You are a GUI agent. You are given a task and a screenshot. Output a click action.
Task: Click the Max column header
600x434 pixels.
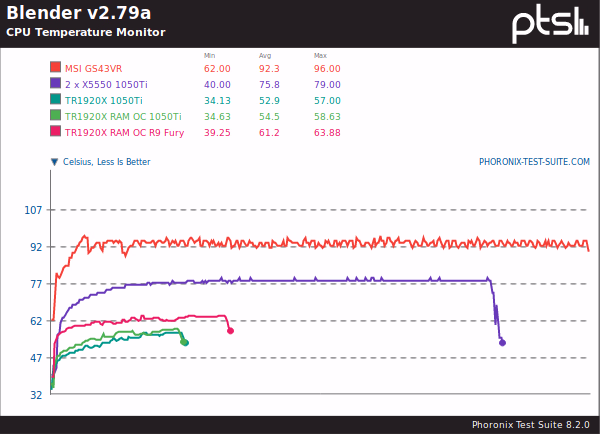click(x=320, y=55)
